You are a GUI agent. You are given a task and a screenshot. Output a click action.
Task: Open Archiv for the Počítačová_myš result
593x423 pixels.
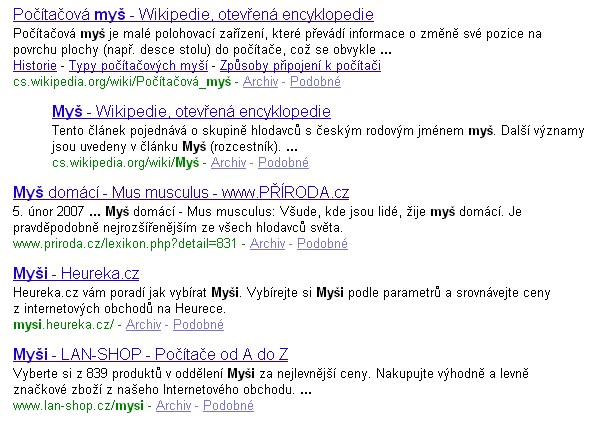point(261,81)
